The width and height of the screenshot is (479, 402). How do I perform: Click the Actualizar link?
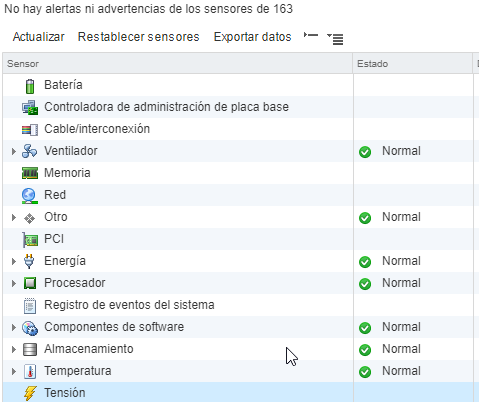click(39, 37)
